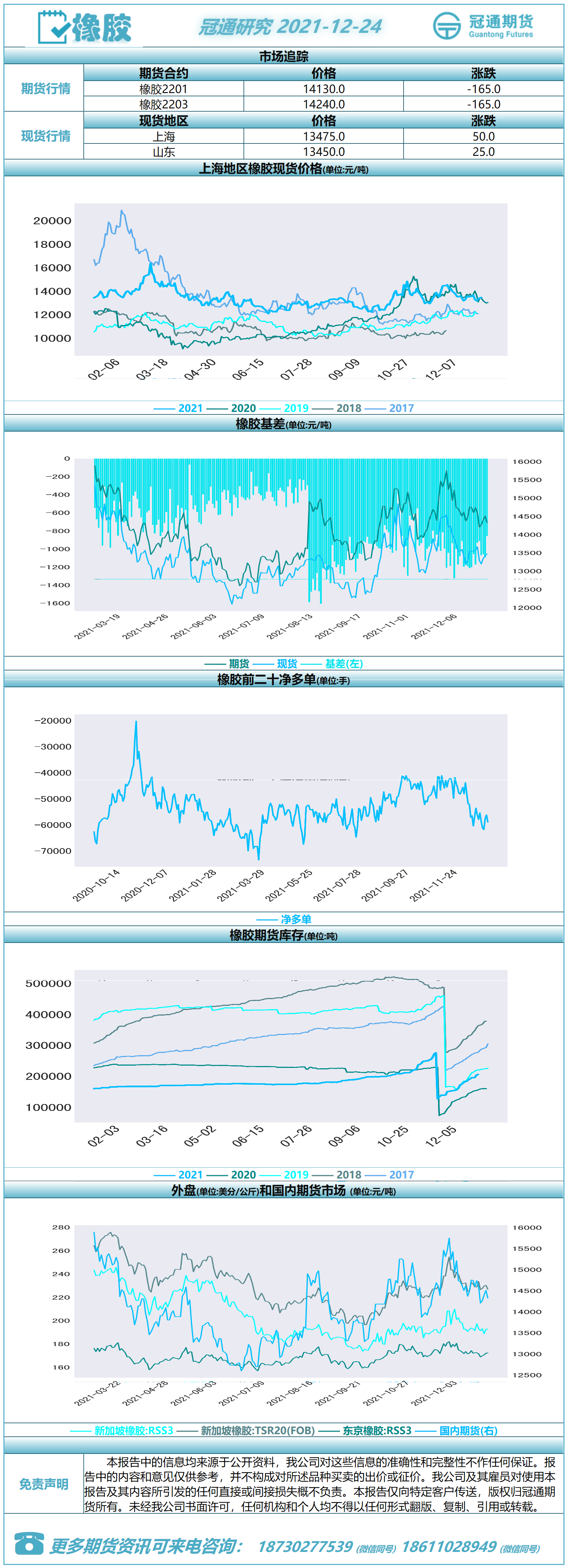Screen dimensions: 569x1568
Task: Toggle 新加坡橡胶:RSS3 legend entry
Action: [122, 1430]
